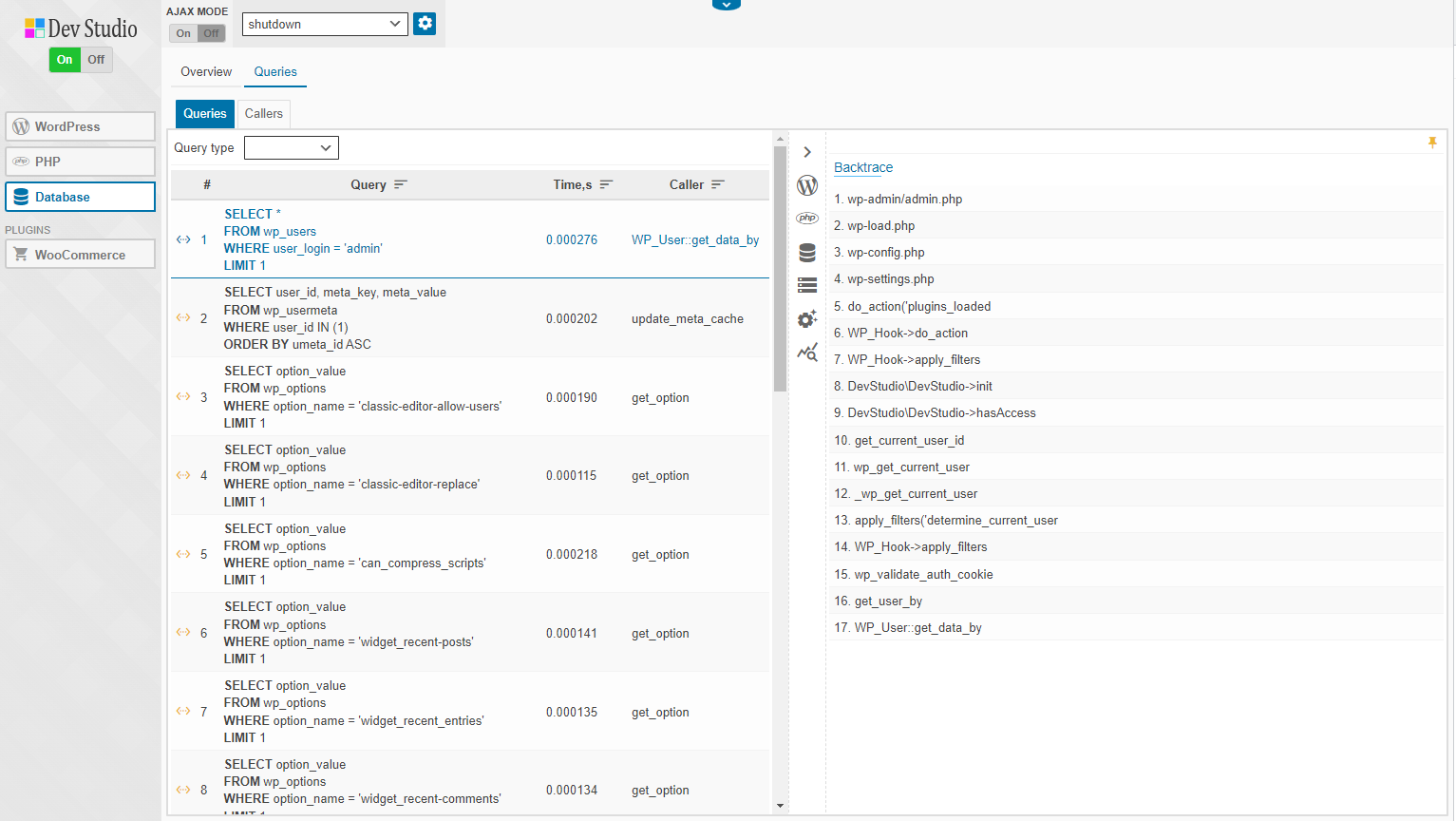1456x821 pixels.
Task: Switch AJAX mode Off
Action: pos(211,33)
